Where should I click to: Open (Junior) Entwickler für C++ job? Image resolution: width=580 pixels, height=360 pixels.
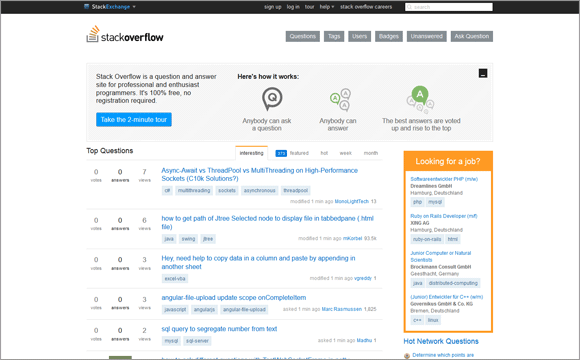coord(446,297)
